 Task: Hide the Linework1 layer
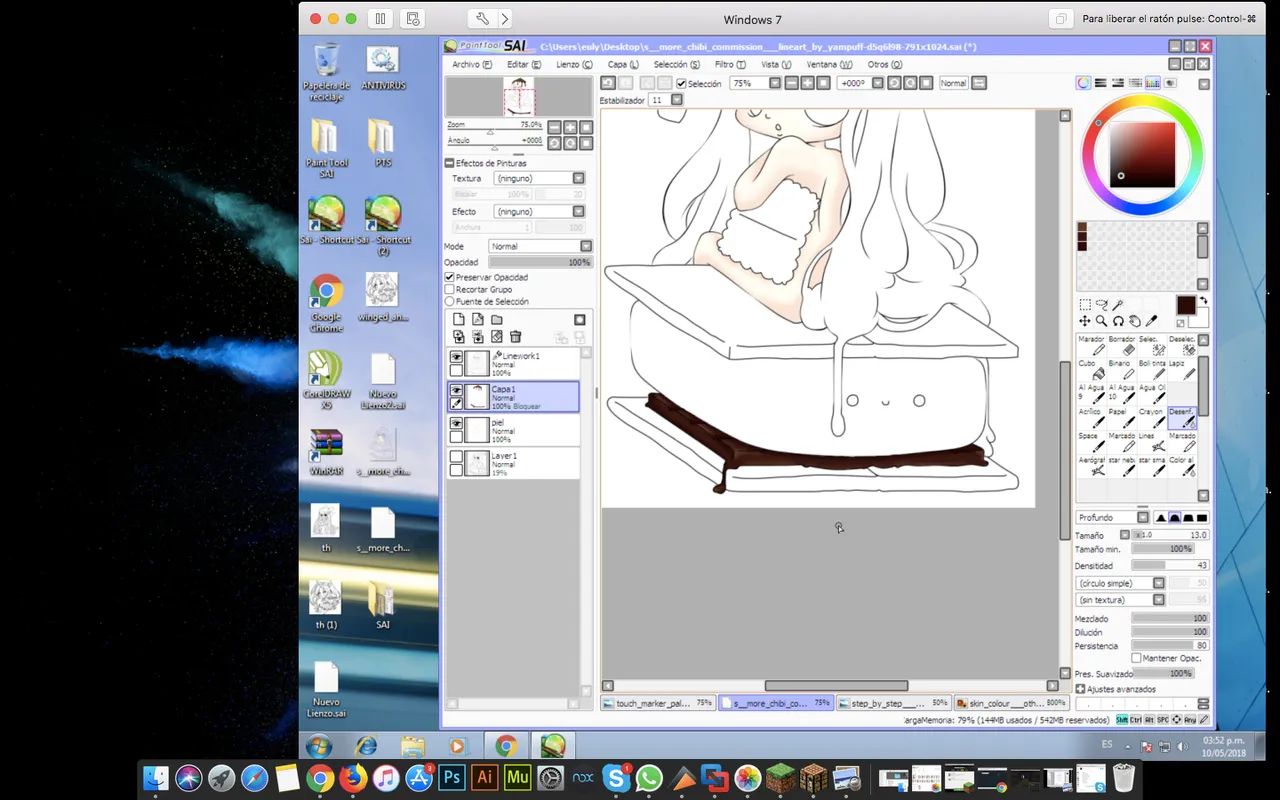[x=456, y=357]
